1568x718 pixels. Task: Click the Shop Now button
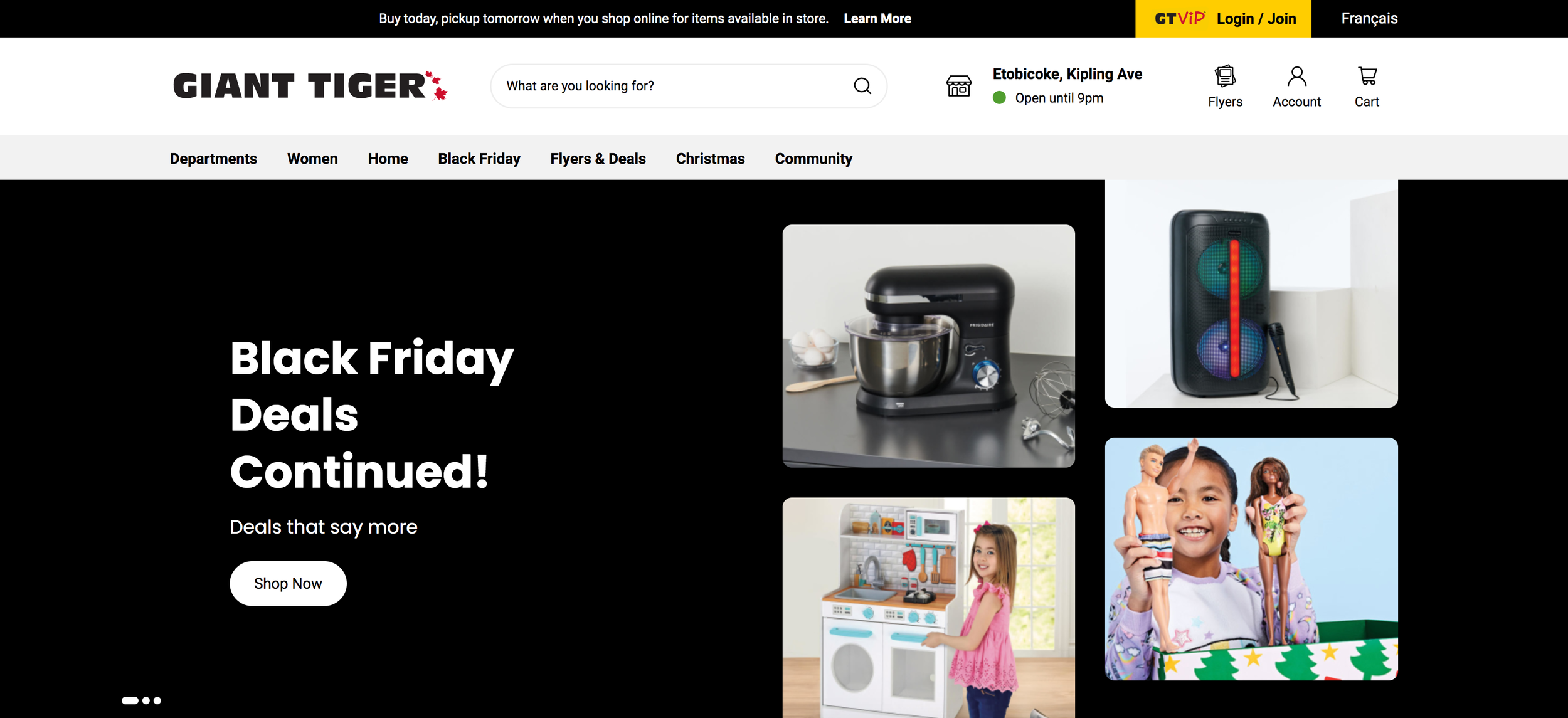click(288, 583)
